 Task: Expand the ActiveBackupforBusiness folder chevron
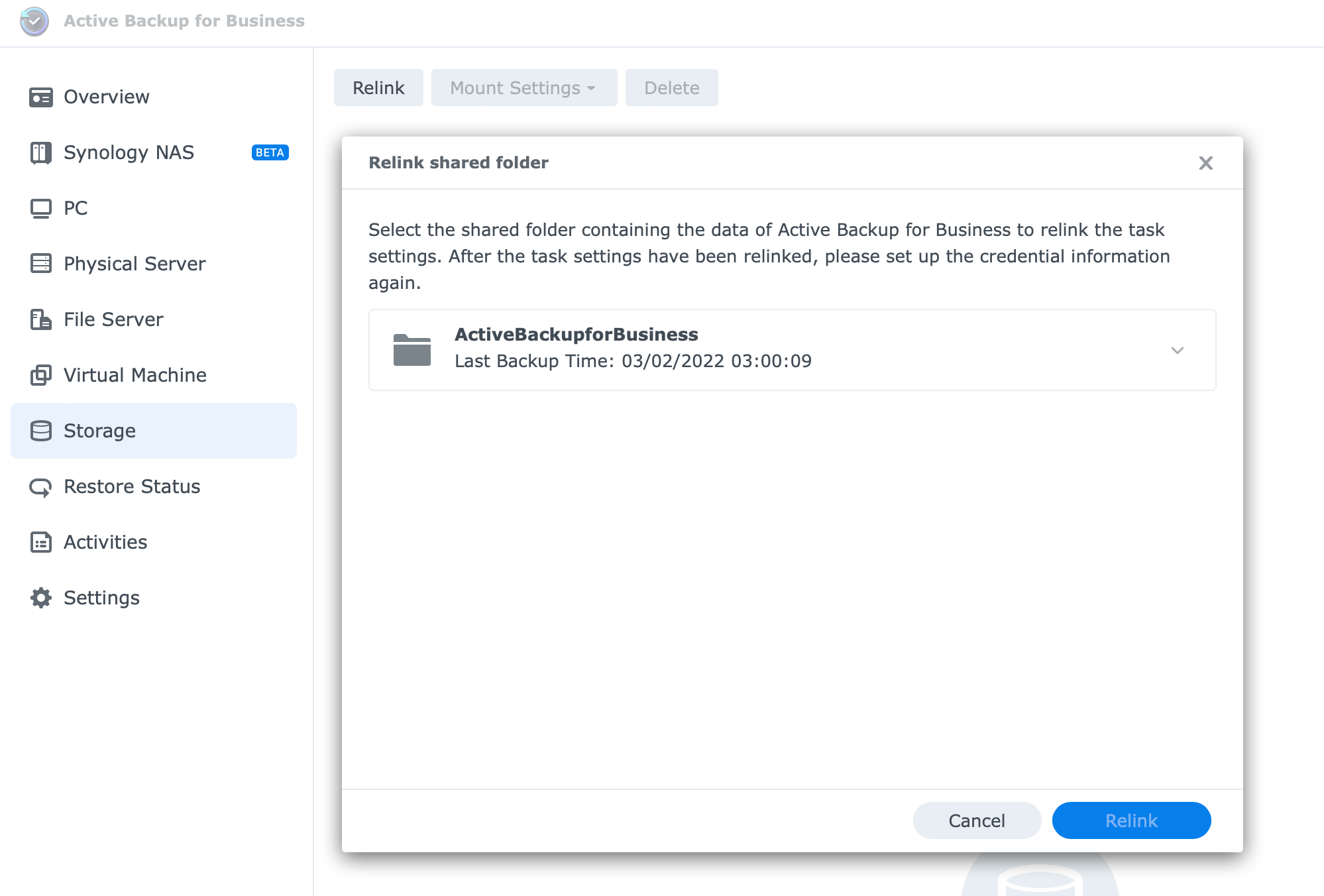1178,350
